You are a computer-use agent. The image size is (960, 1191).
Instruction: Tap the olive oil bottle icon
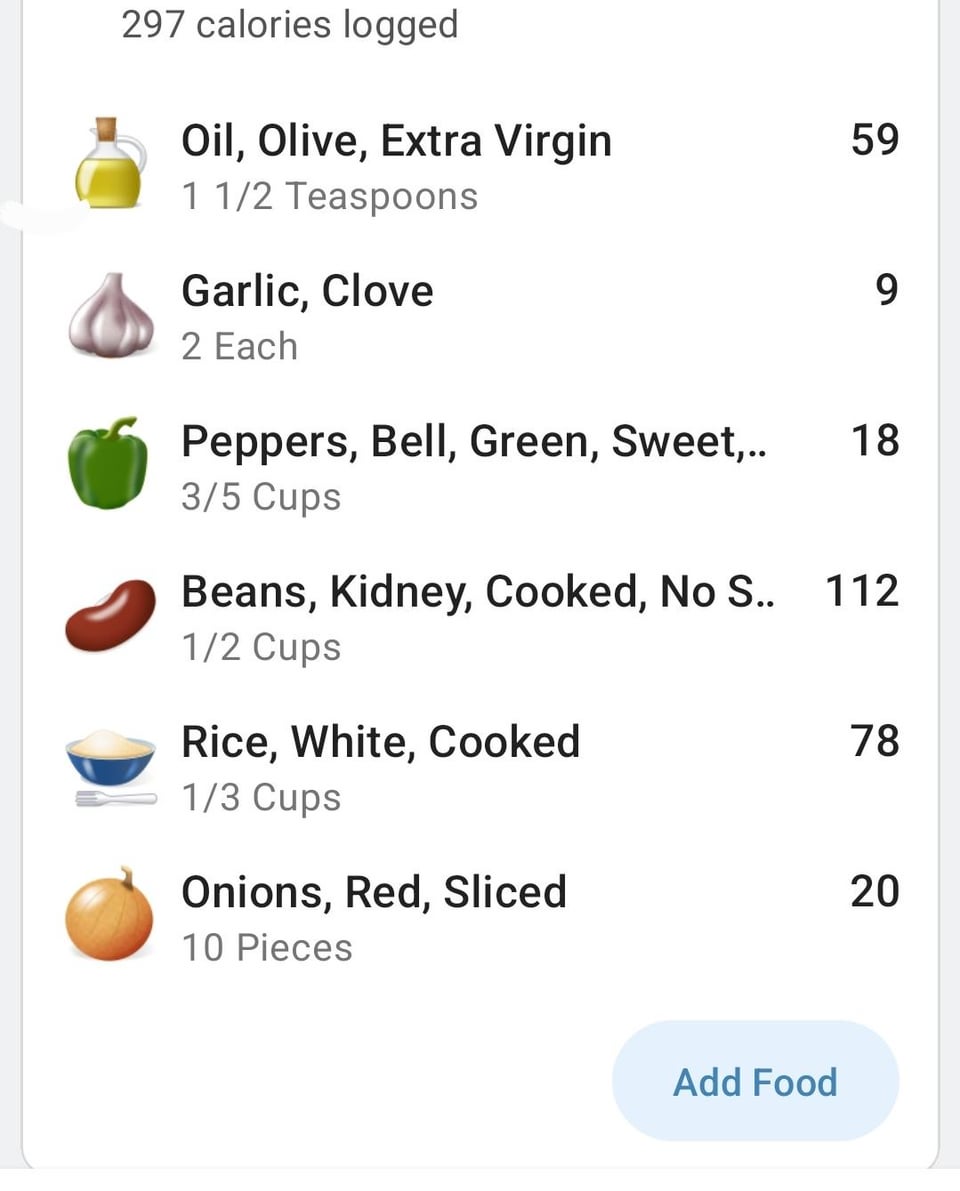pyautogui.click(x=110, y=163)
